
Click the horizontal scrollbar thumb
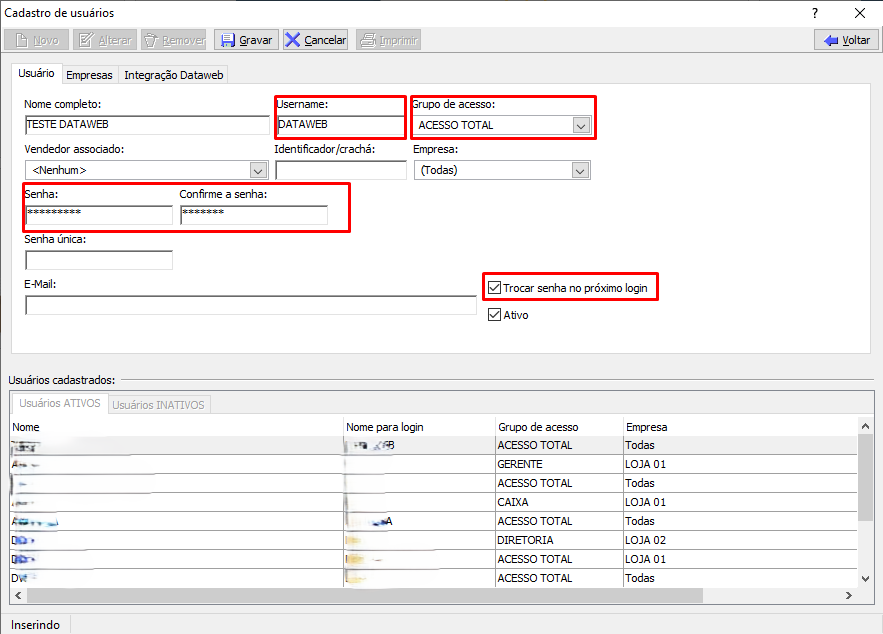[x=365, y=595]
